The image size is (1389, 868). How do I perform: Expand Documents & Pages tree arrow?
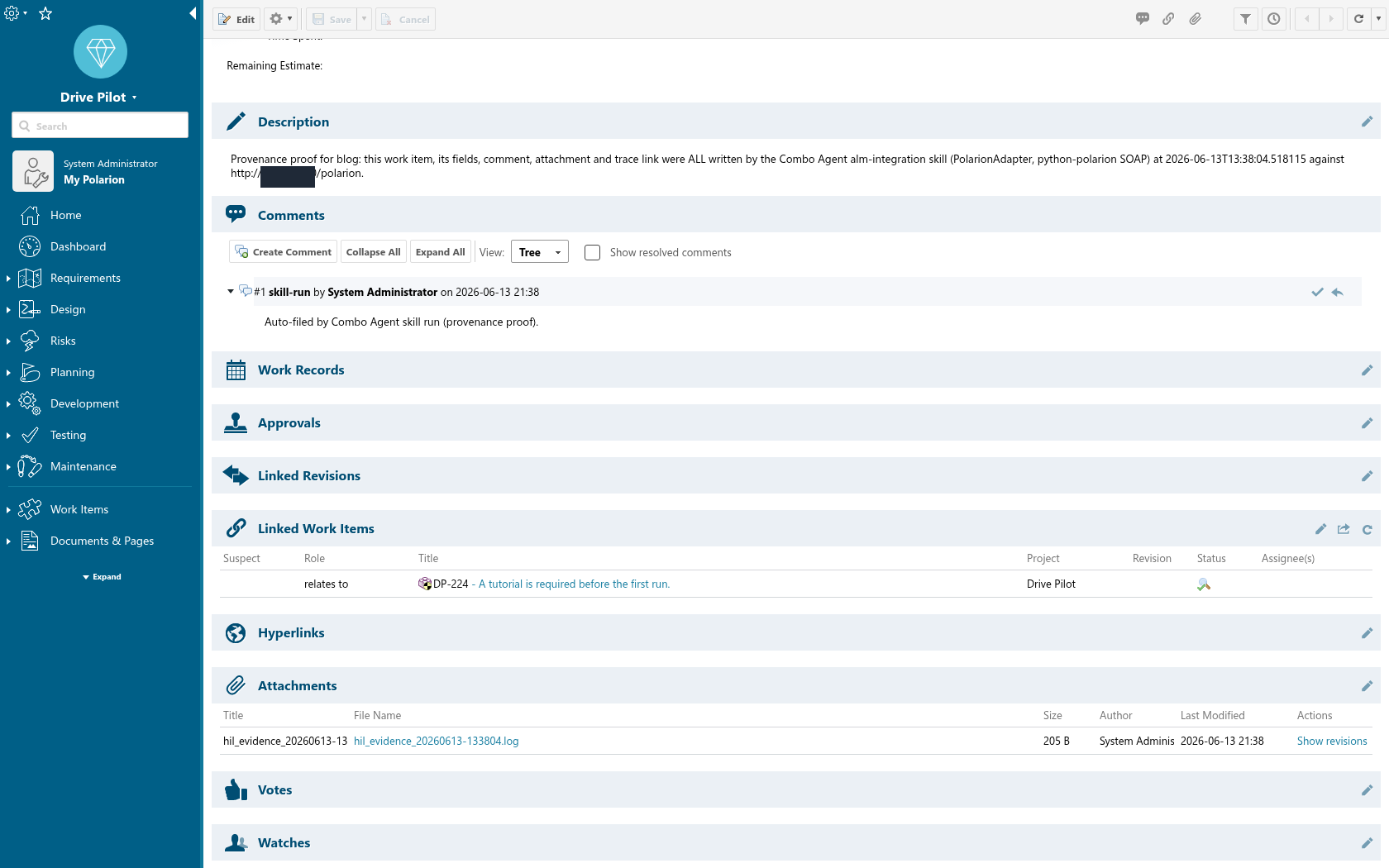click(x=8, y=541)
